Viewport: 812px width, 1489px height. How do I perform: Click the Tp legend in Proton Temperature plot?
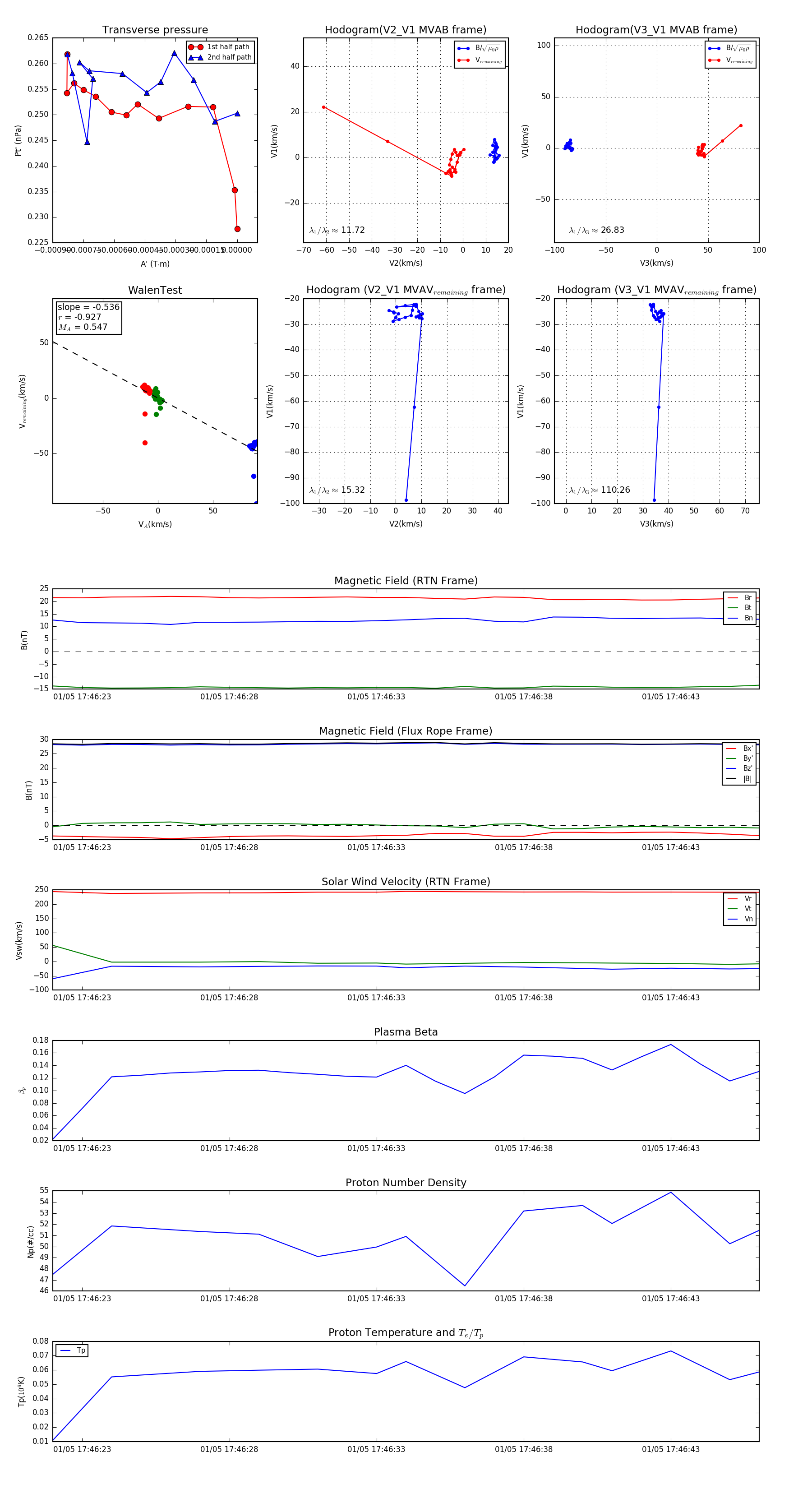72,1350
